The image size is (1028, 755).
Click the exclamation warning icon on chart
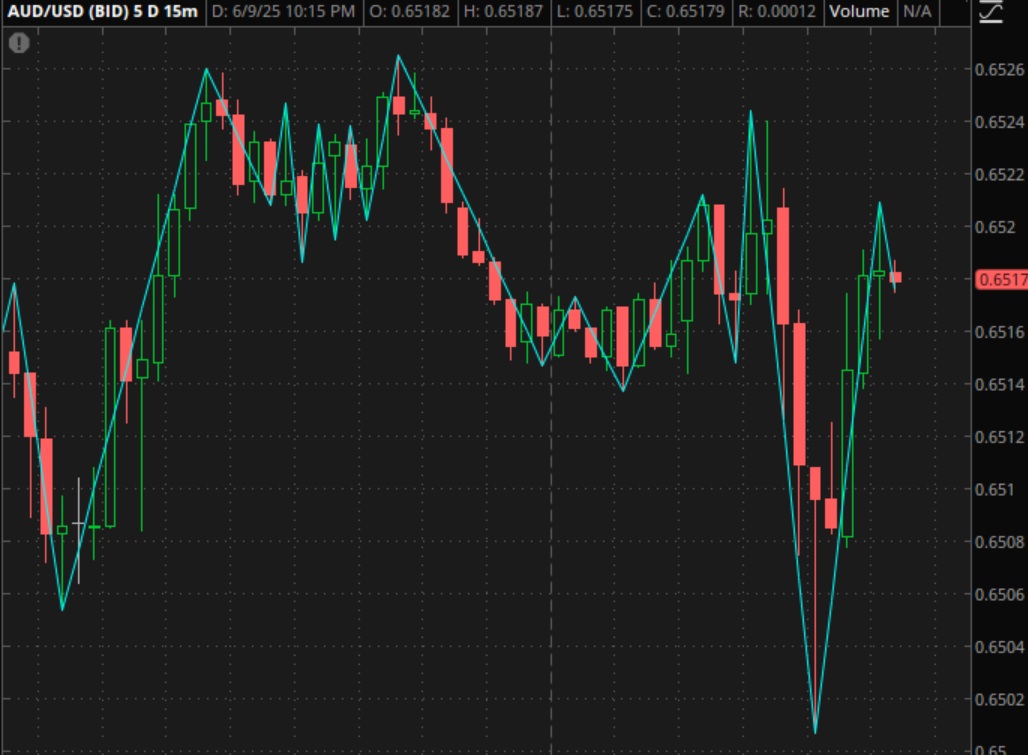pyautogui.click(x=19, y=43)
